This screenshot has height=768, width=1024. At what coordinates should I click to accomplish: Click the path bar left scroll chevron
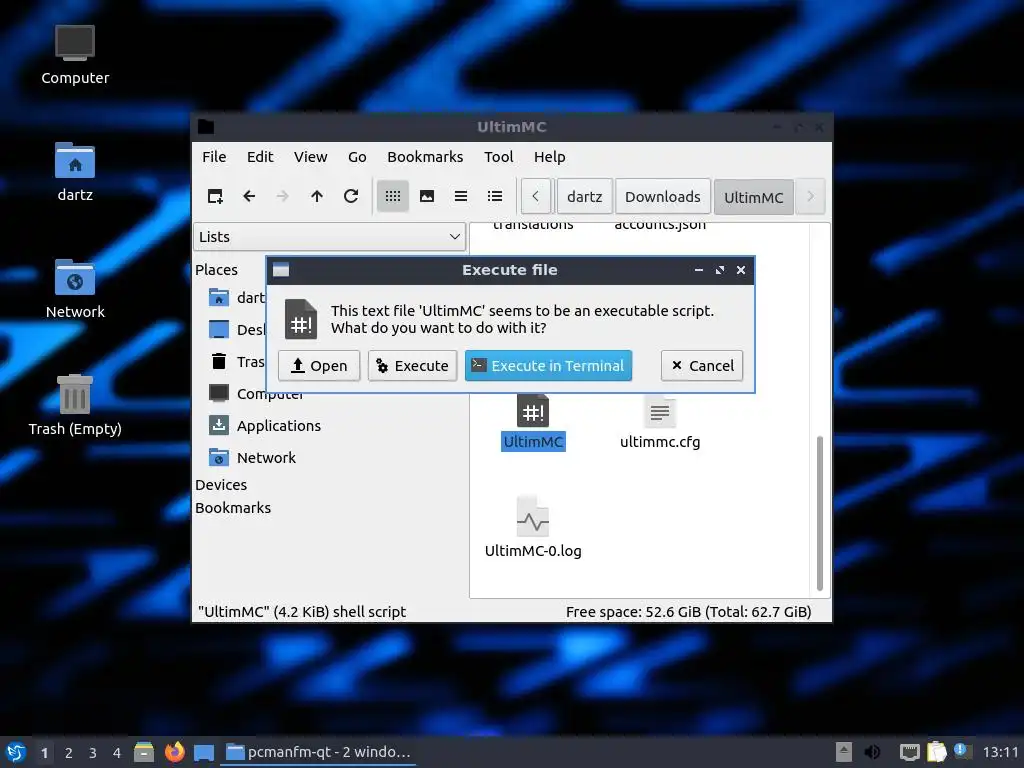tap(536, 196)
